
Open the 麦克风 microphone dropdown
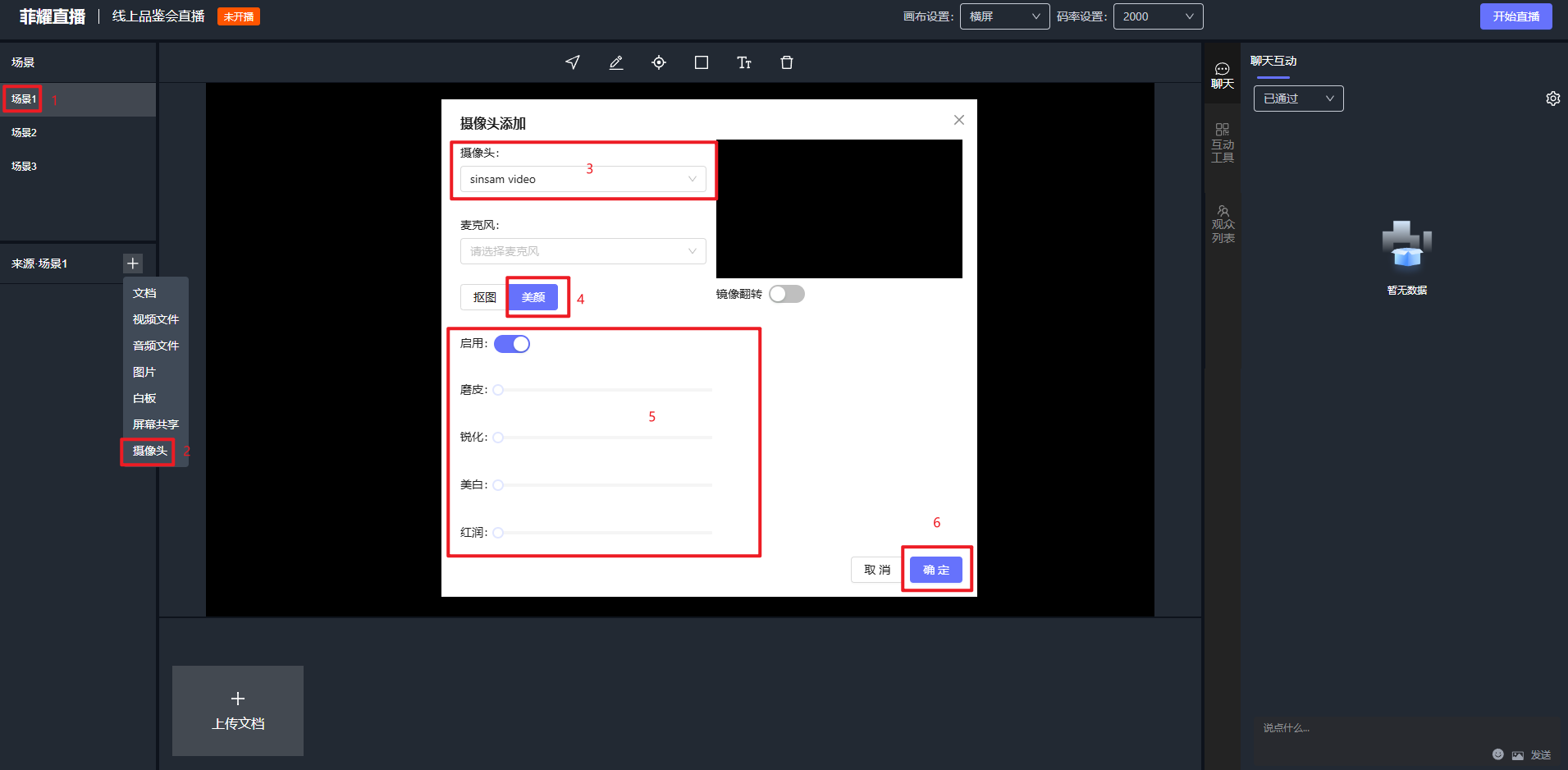click(x=583, y=251)
